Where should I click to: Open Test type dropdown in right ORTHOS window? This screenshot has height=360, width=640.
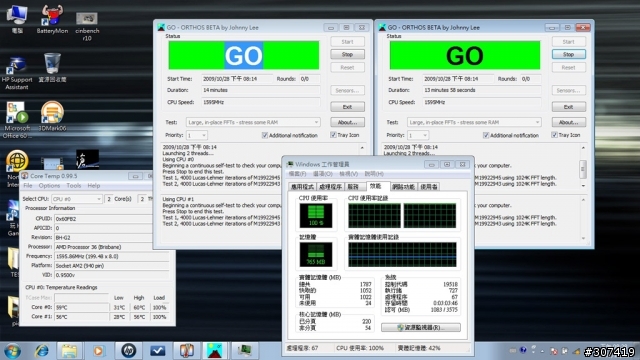[474, 122]
